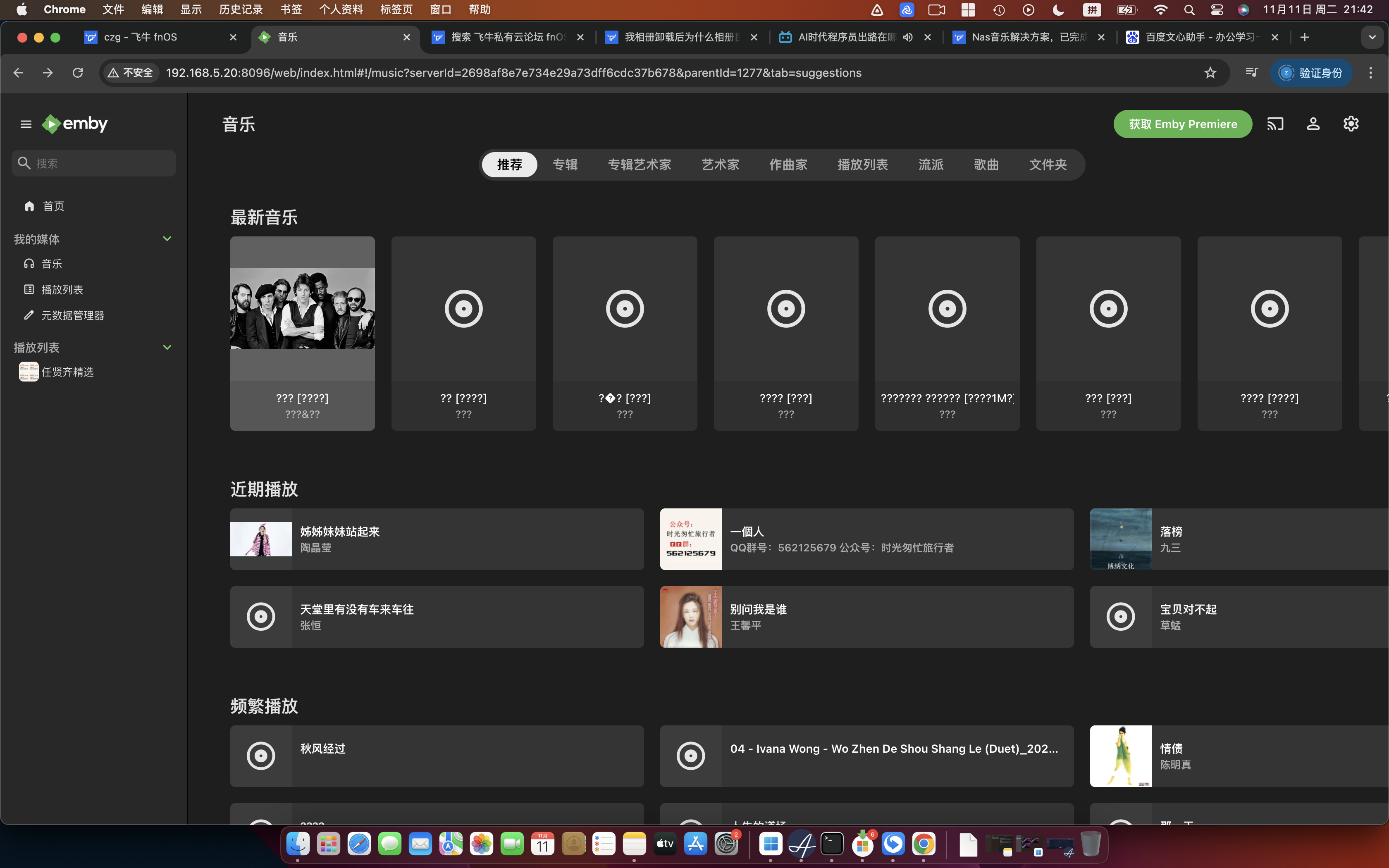
Task: Open Emby settings gear icon
Action: click(x=1351, y=124)
